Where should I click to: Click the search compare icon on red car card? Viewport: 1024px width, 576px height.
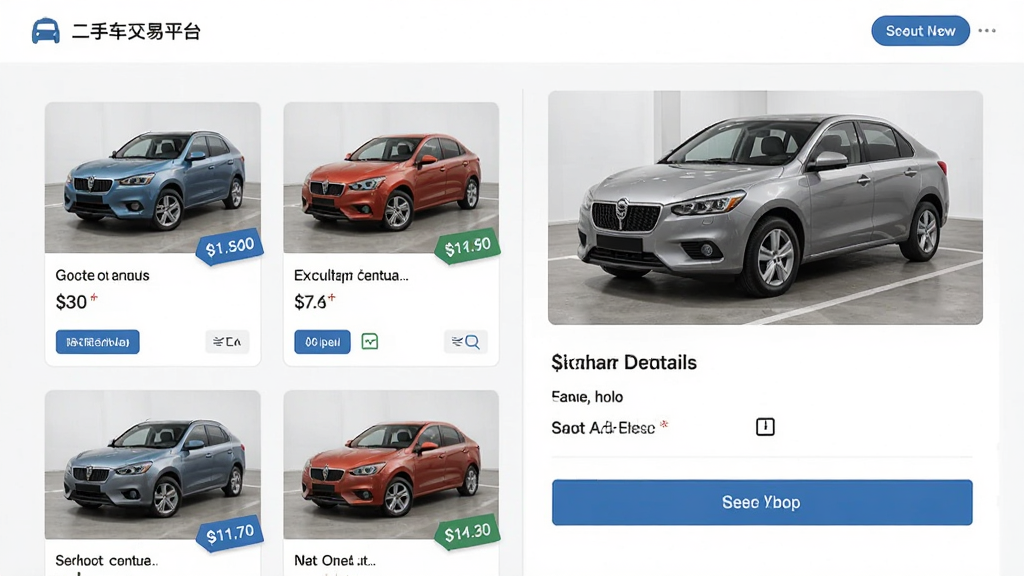tap(466, 342)
